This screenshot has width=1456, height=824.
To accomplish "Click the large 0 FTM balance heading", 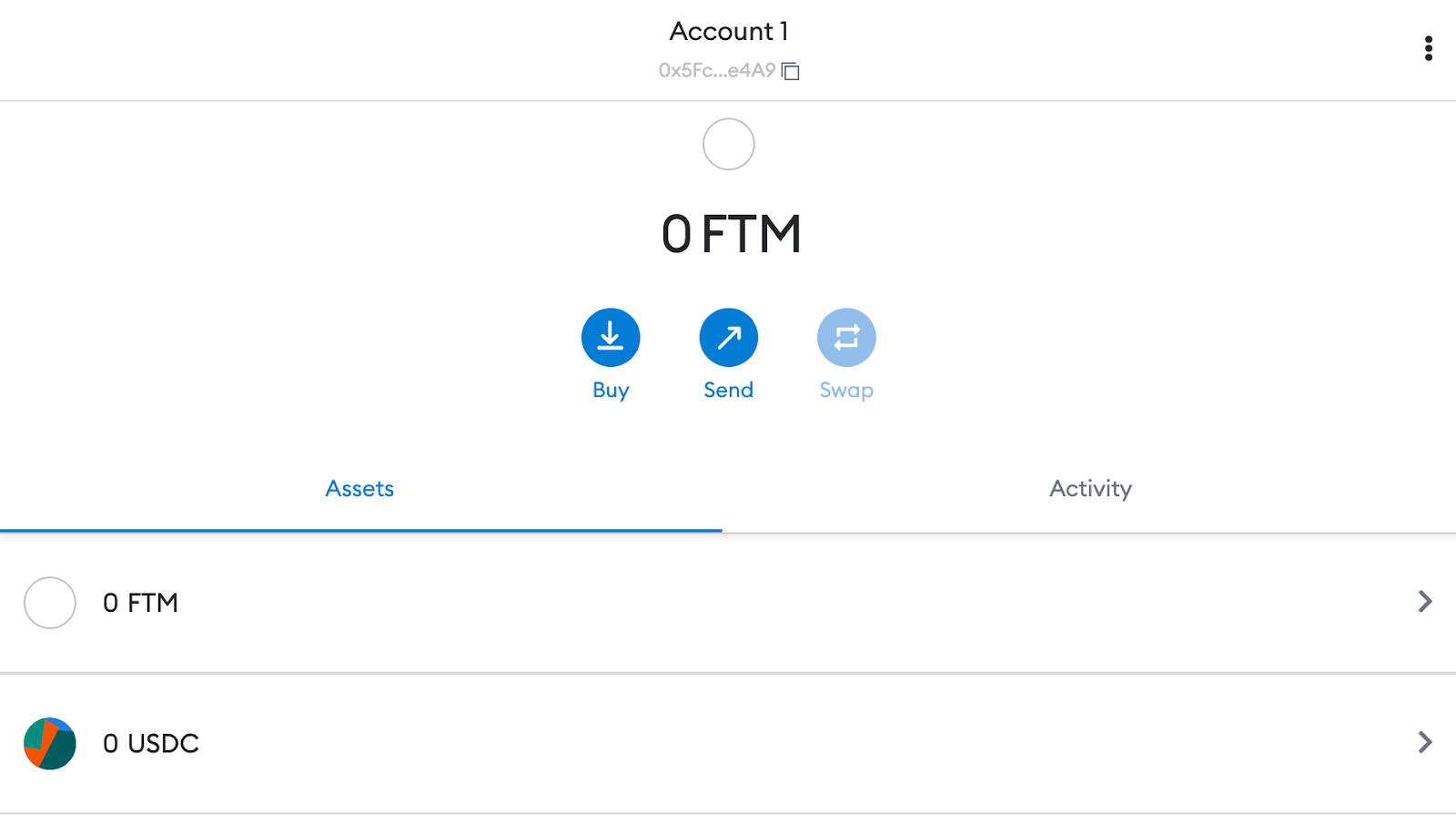I will click(x=731, y=234).
